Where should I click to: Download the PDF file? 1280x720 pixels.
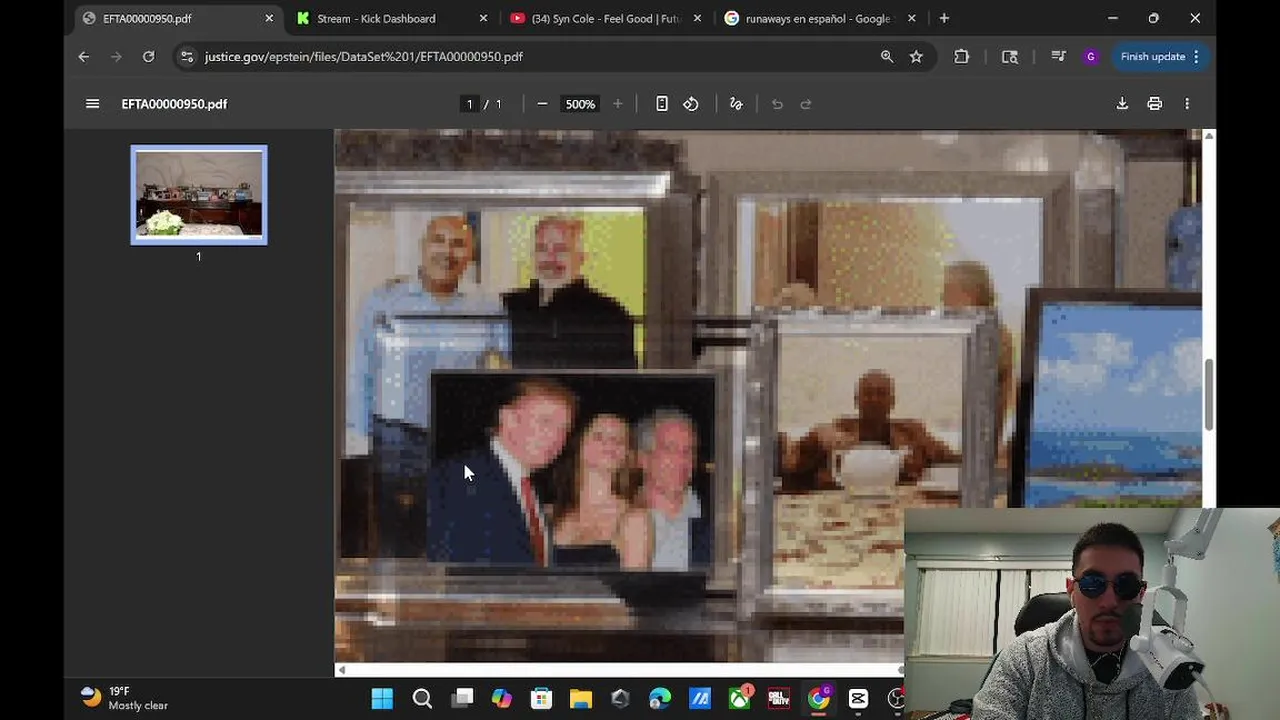pos(1122,104)
